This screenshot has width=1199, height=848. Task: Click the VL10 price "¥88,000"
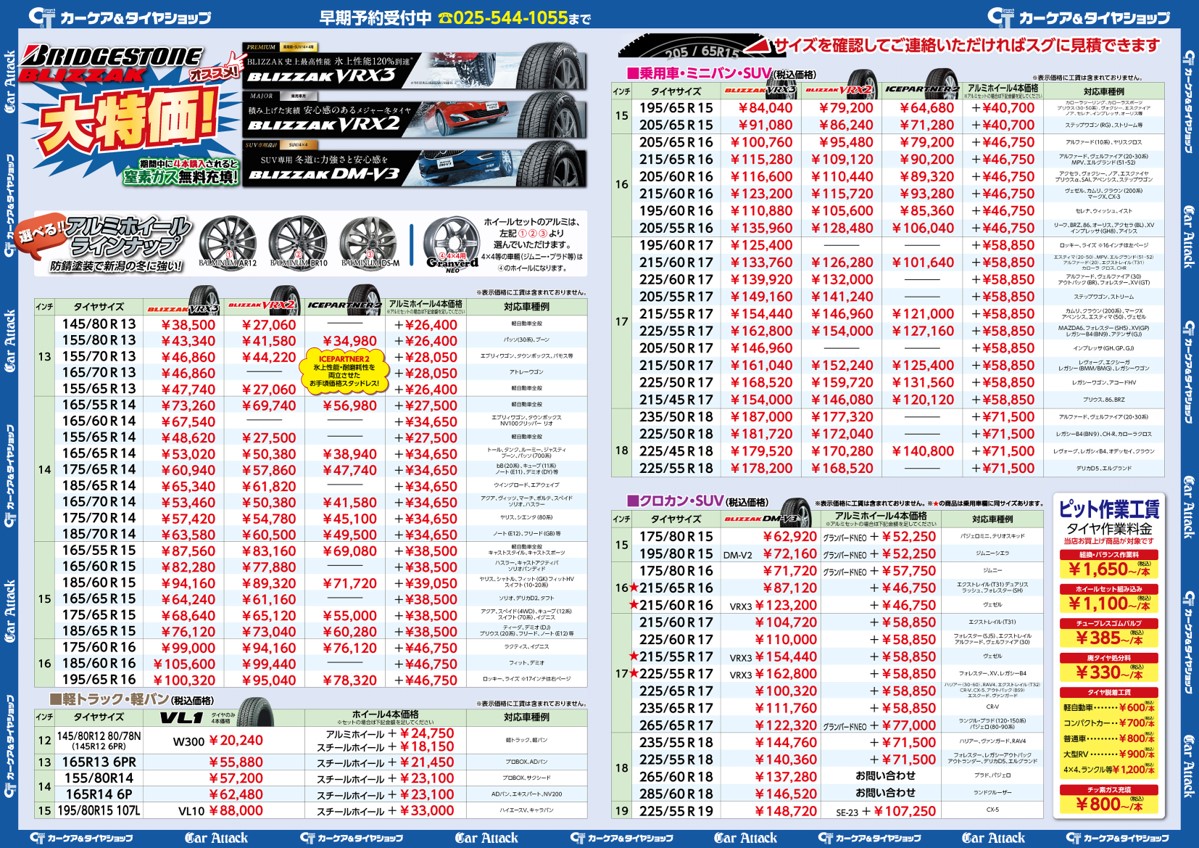click(236, 811)
